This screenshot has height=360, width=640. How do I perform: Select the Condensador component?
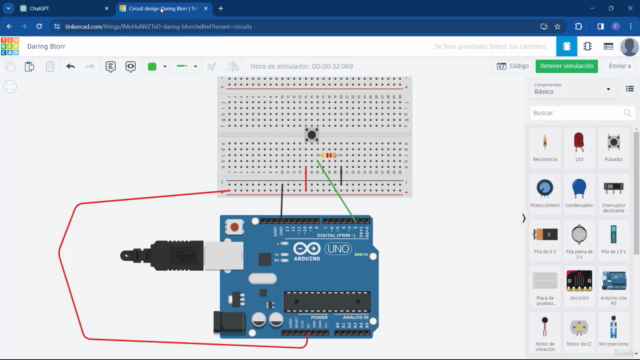(x=579, y=193)
